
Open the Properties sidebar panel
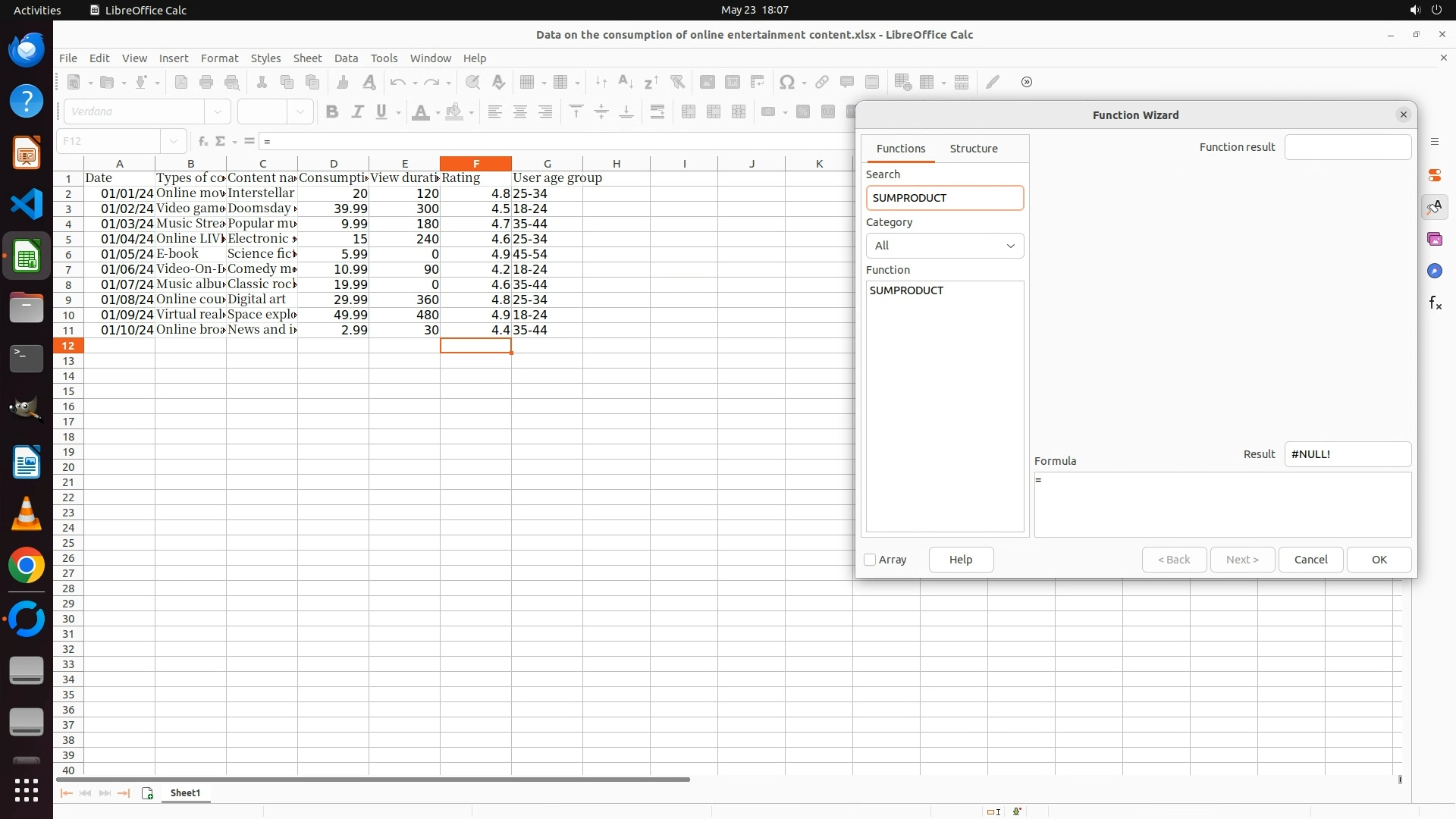click(x=1434, y=175)
